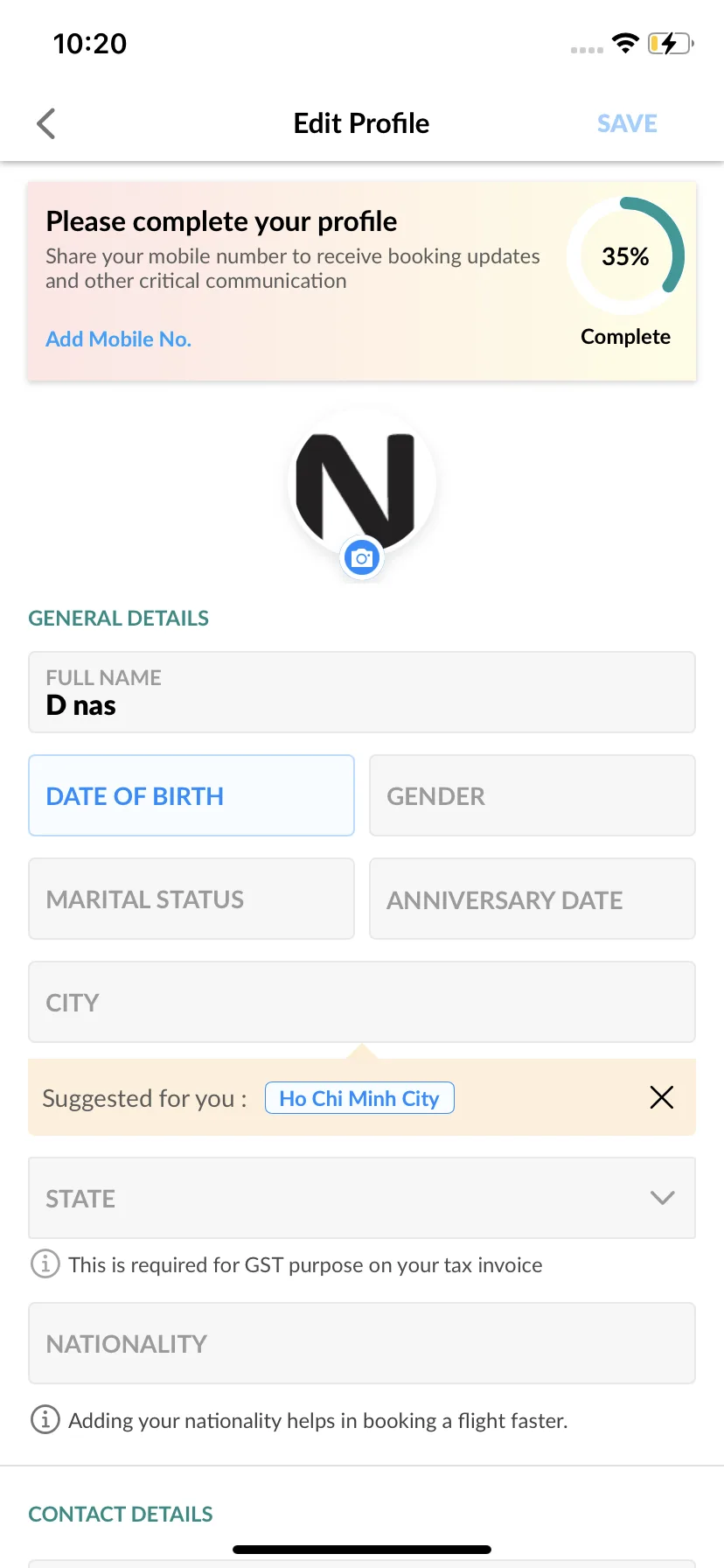The height and width of the screenshot is (1568, 724).
Task: Tap the Full Name field
Action: pos(362,692)
